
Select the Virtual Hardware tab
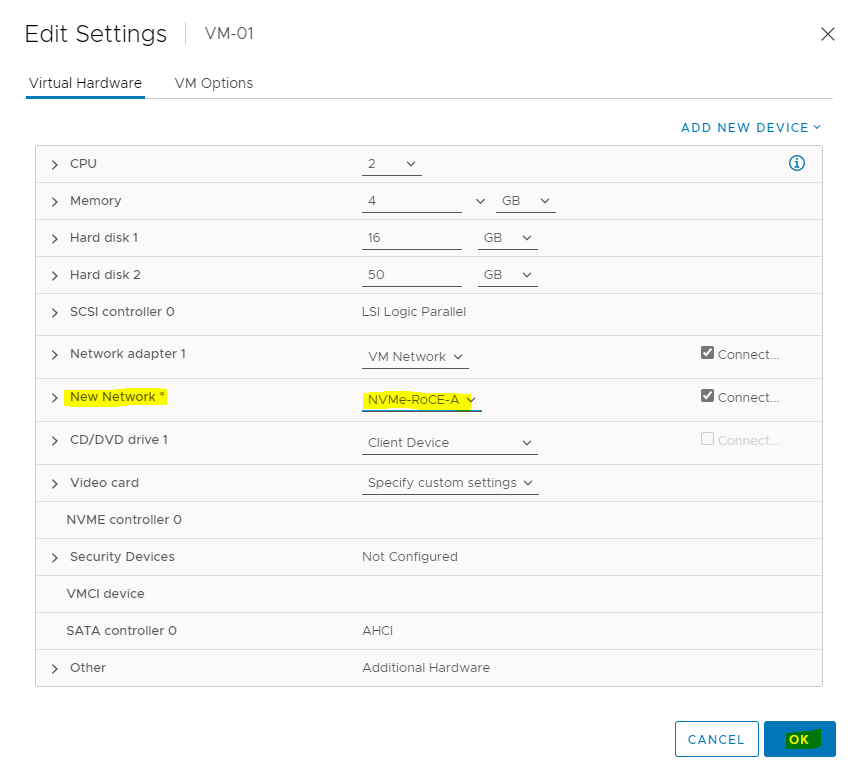pyautogui.click(x=85, y=83)
